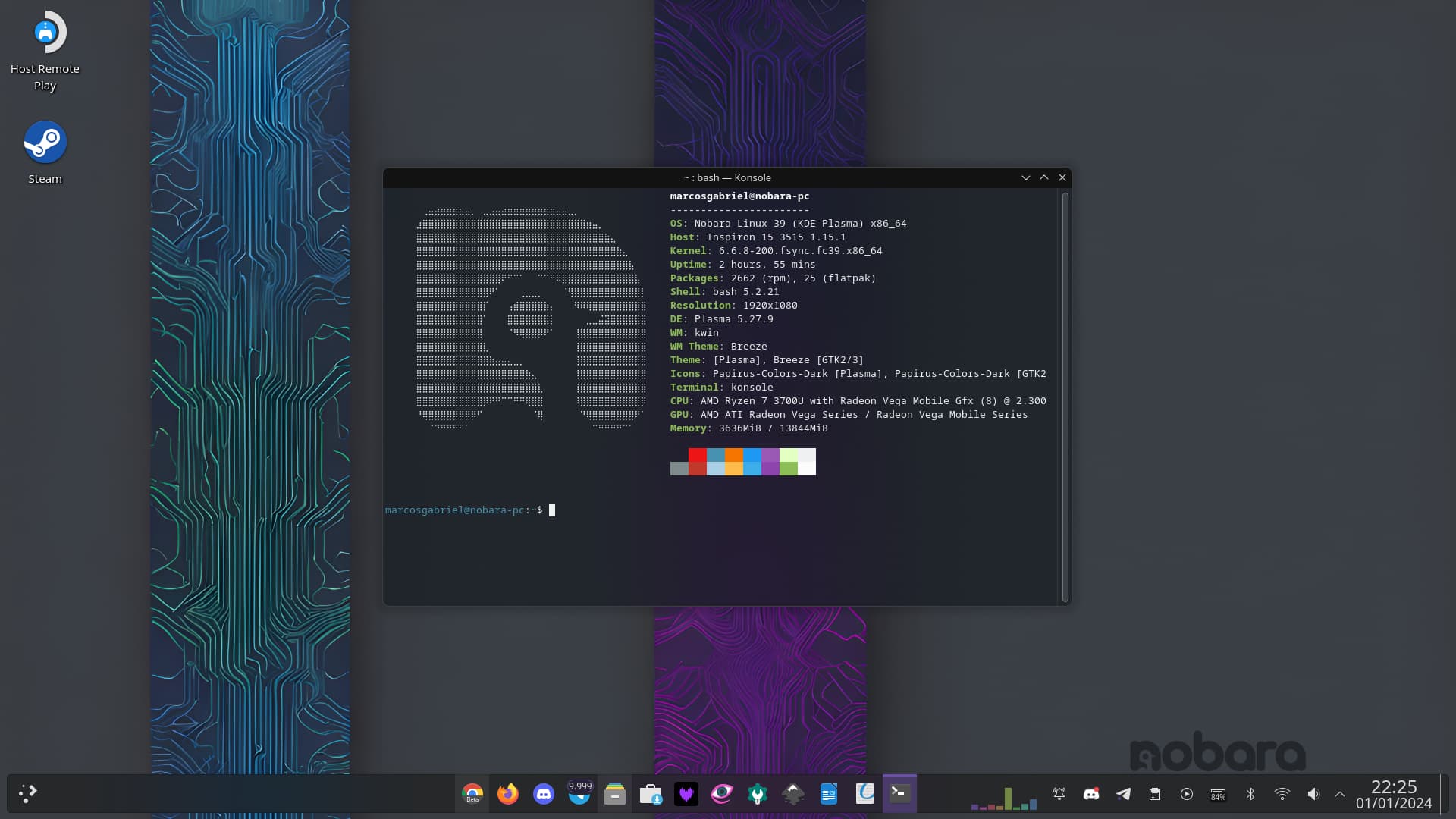The width and height of the screenshot is (1456, 819).
Task: Switch to the Konsole taskbar entry
Action: (x=899, y=794)
